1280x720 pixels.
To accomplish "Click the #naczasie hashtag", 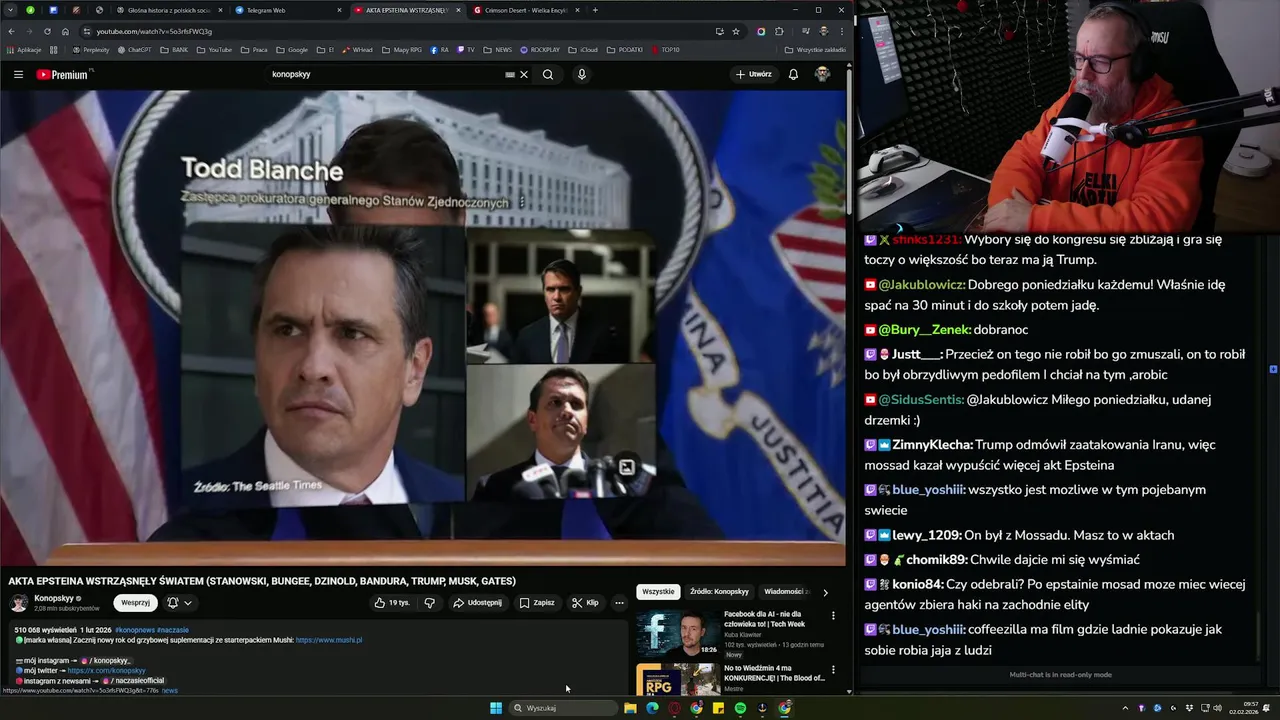I will pos(173,630).
